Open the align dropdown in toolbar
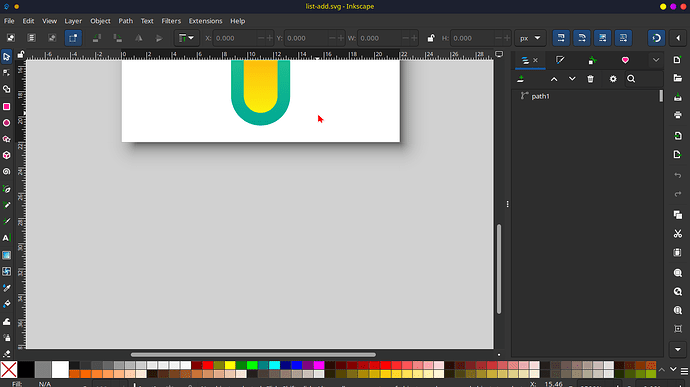 pos(187,38)
